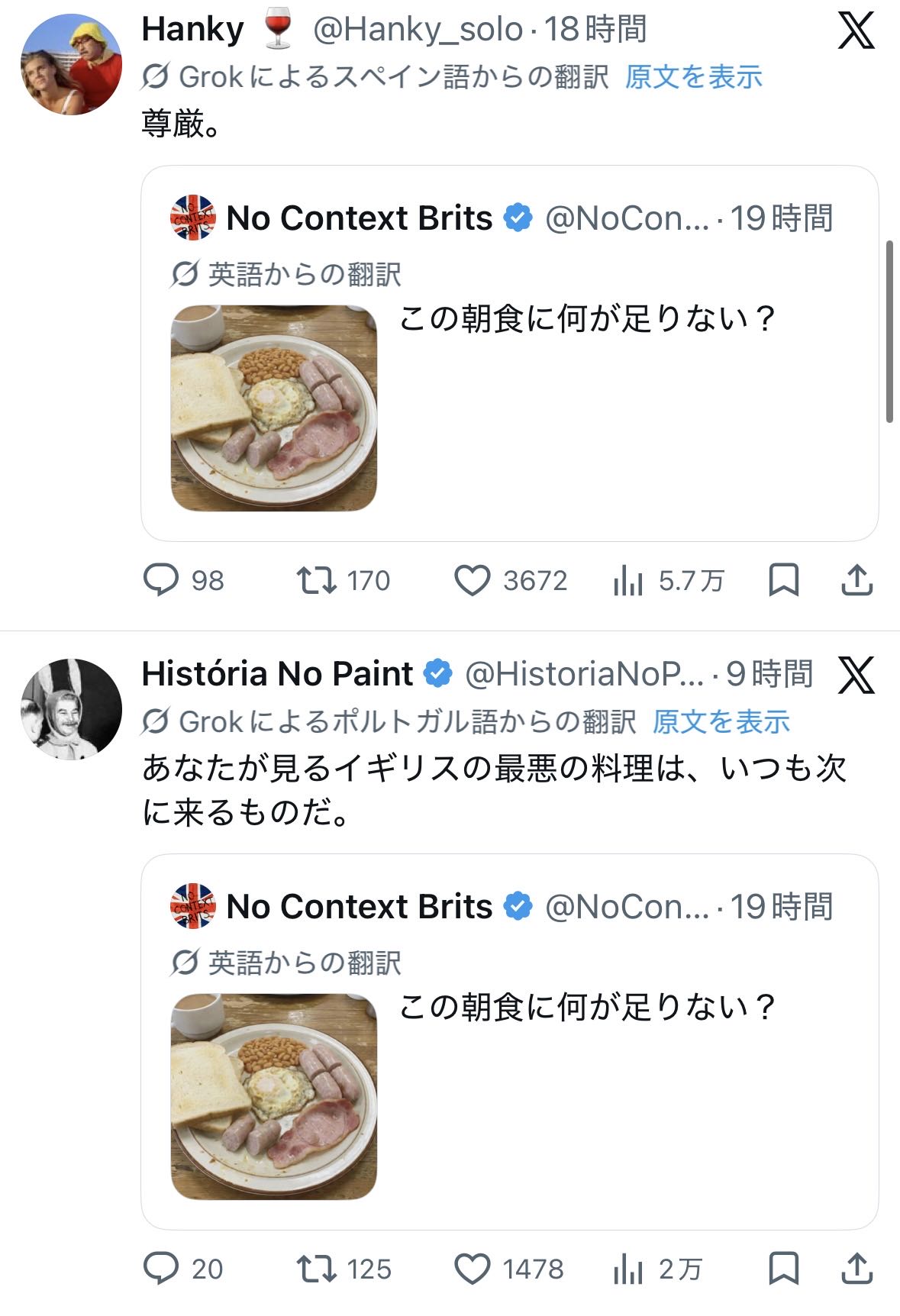Like the post with 1478 likes
The height and width of the screenshot is (1316, 900).
click(x=473, y=1269)
